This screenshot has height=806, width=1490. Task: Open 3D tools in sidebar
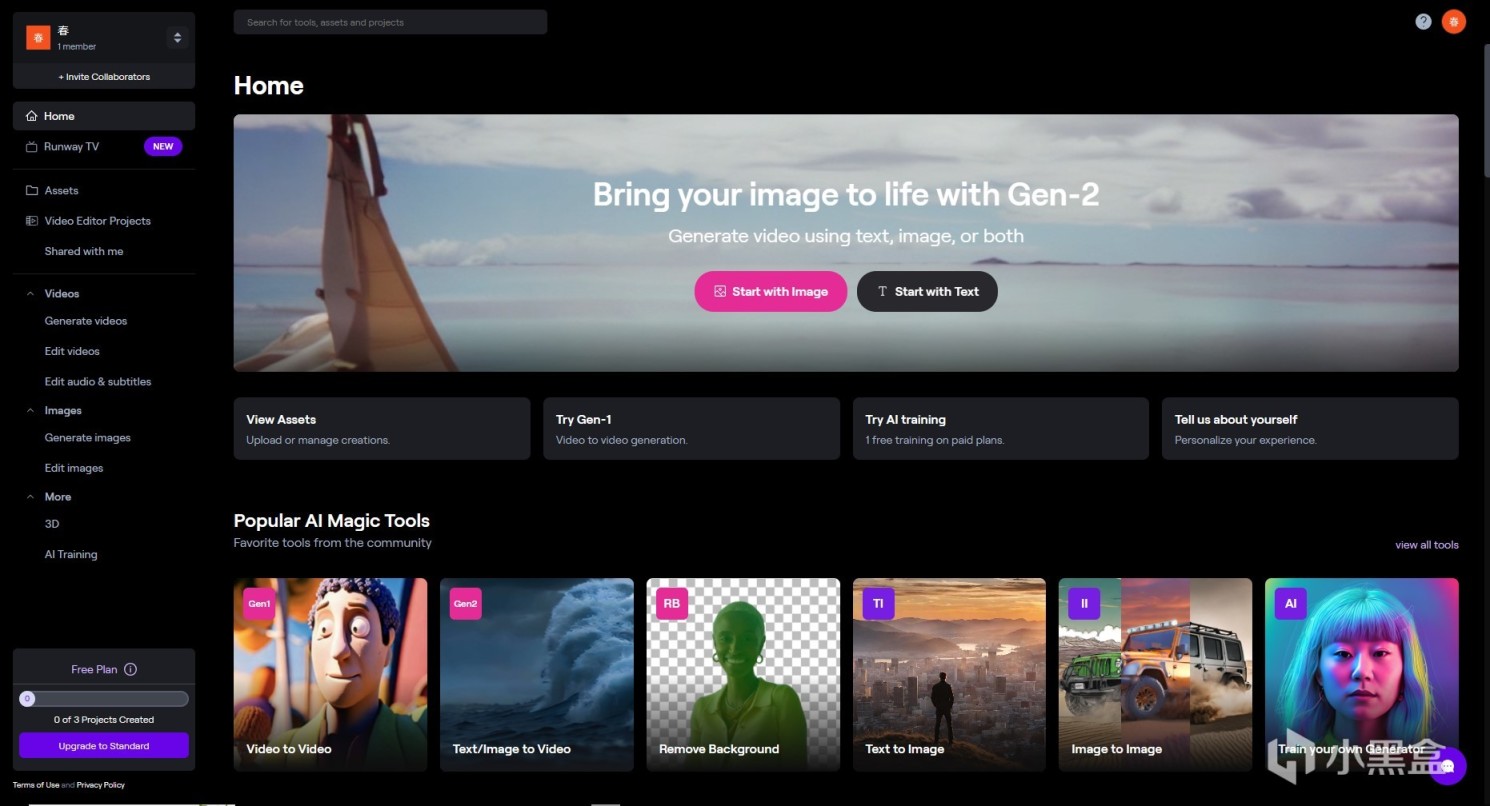point(52,524)
